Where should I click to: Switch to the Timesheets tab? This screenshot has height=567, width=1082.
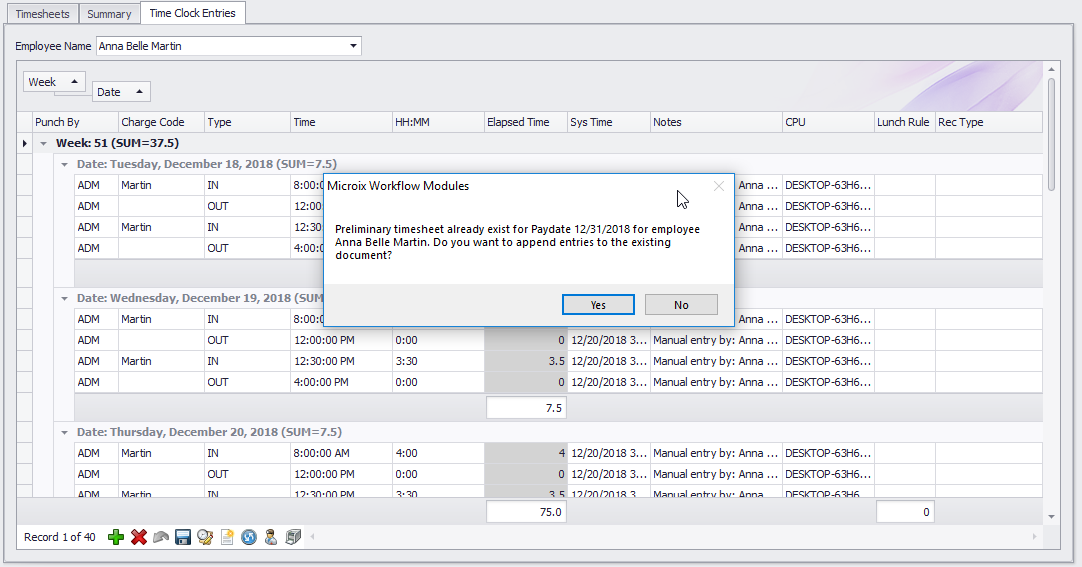[x=42, y=14]
